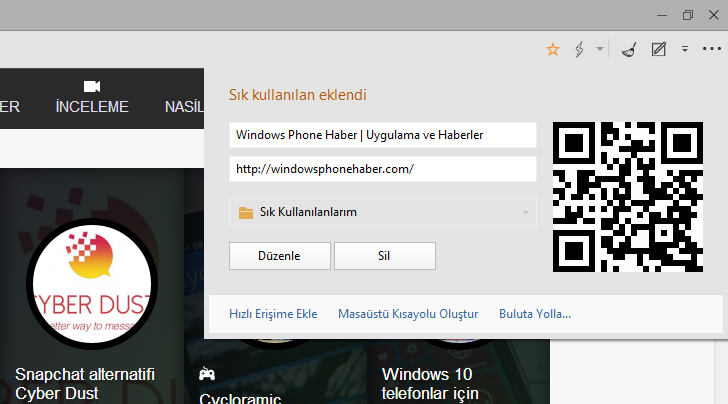Open Windows 10 telefonlar için article

430,384
